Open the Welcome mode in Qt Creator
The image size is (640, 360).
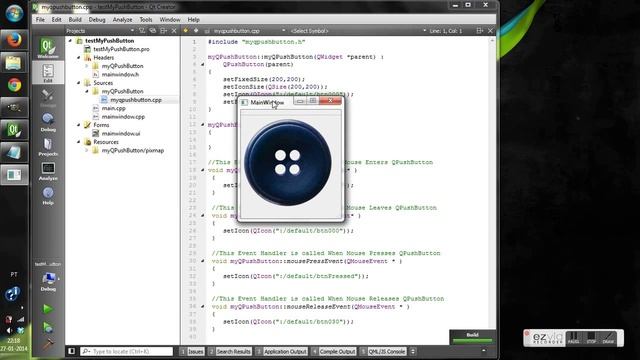tap(48, 48)
